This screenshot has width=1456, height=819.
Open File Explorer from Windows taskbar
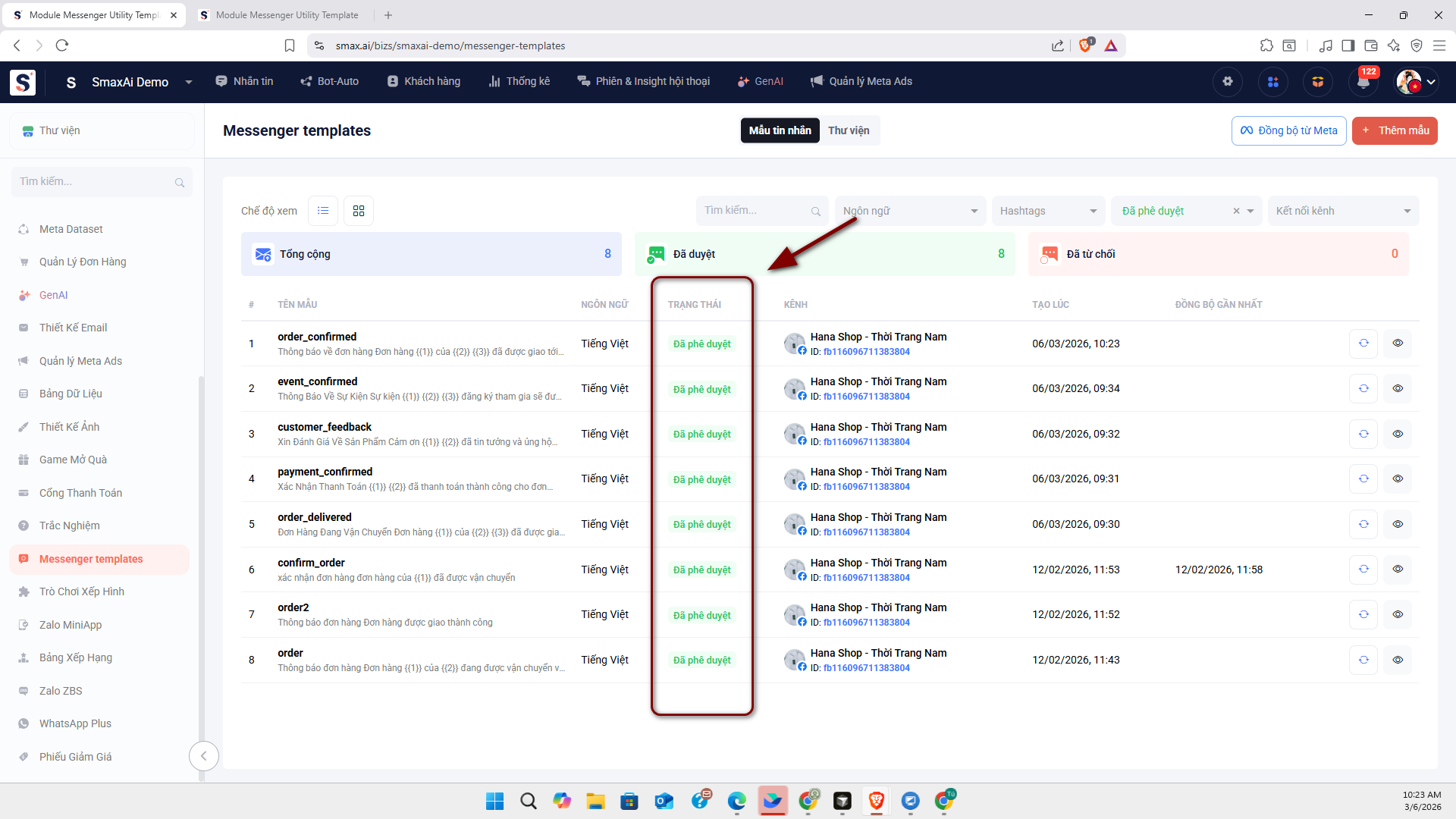click(x=595, y=801)
